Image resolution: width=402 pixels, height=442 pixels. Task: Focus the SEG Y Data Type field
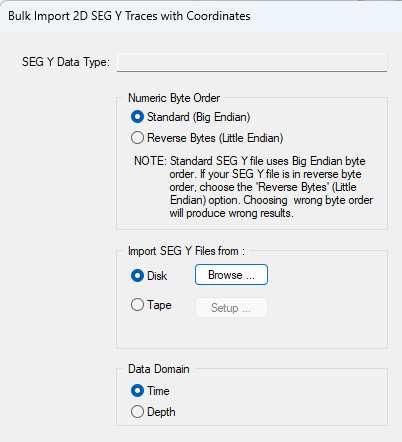point(252,62)
